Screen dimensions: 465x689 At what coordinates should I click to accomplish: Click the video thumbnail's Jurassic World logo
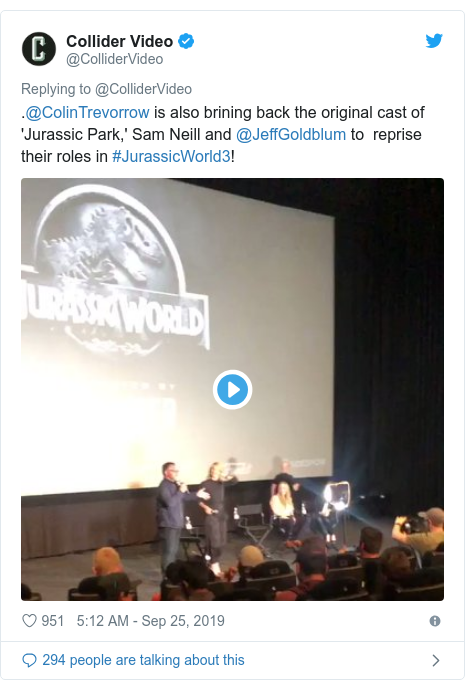coord(115,270)
